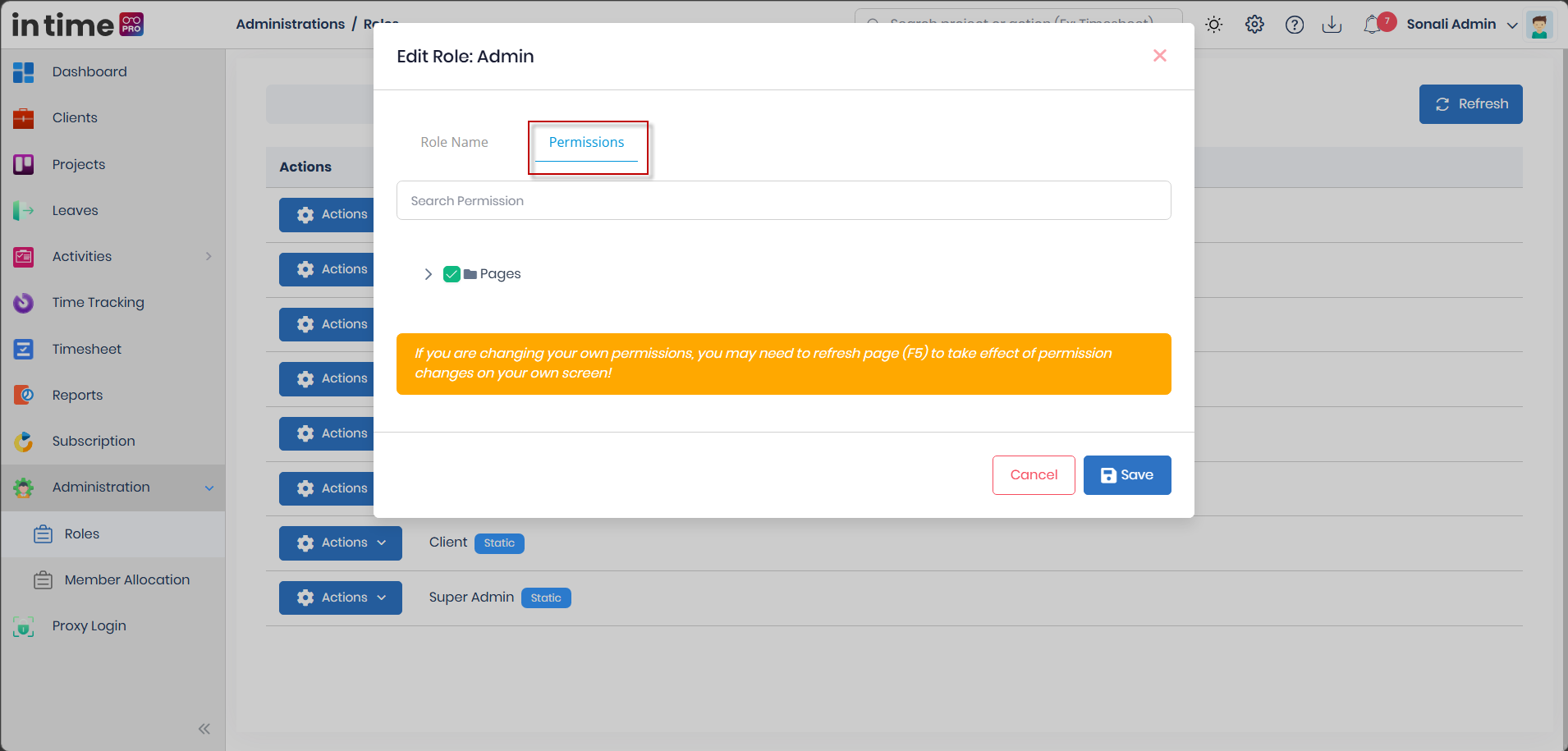This screenshot has height=751, width=1568.
Task: Click the user avatar picture
Action: point(1540,25)
